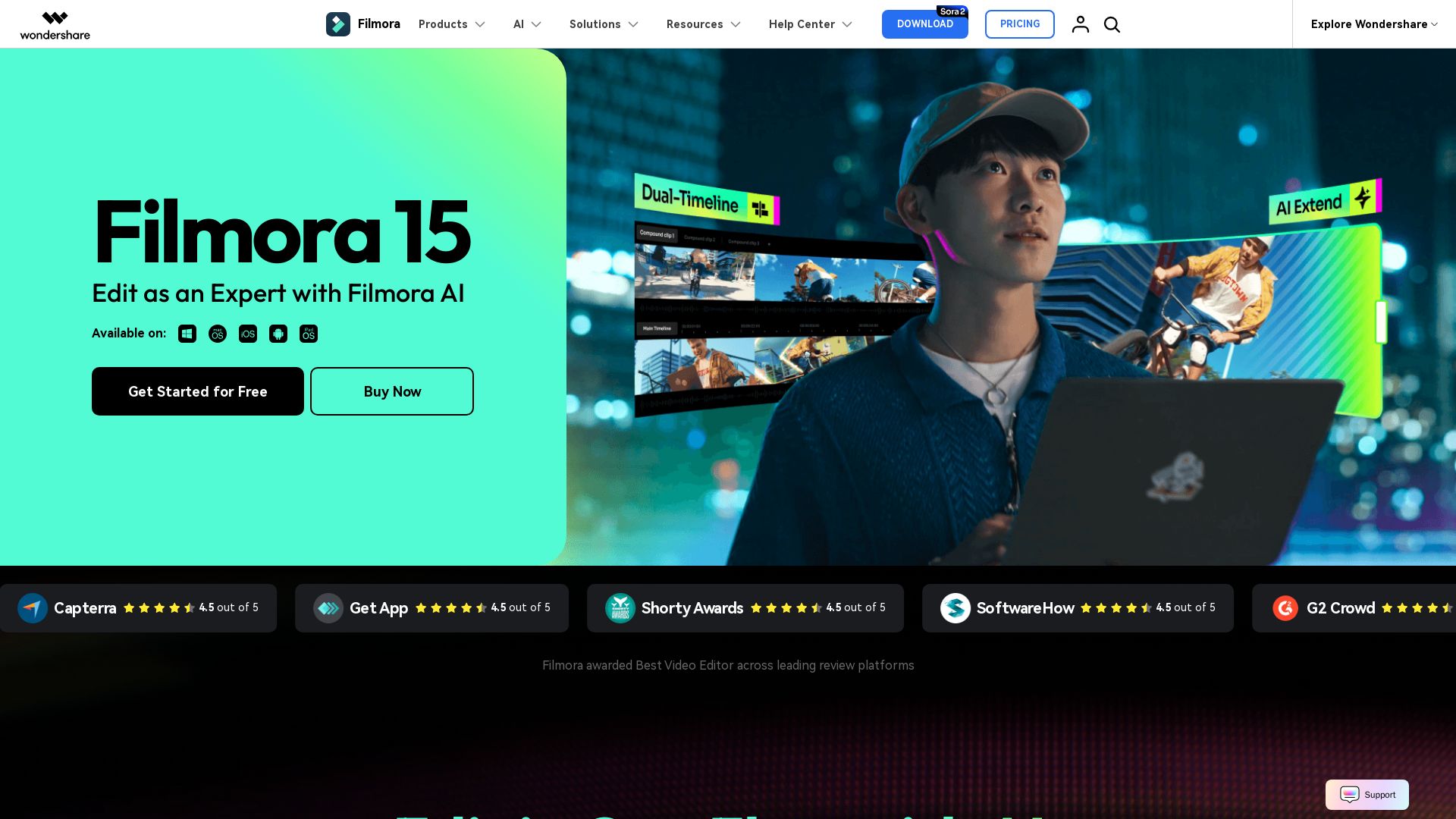The height and width of the screenshot is (819, 1456).
Task: Open the Filmora home link
Action: point(363,24)
